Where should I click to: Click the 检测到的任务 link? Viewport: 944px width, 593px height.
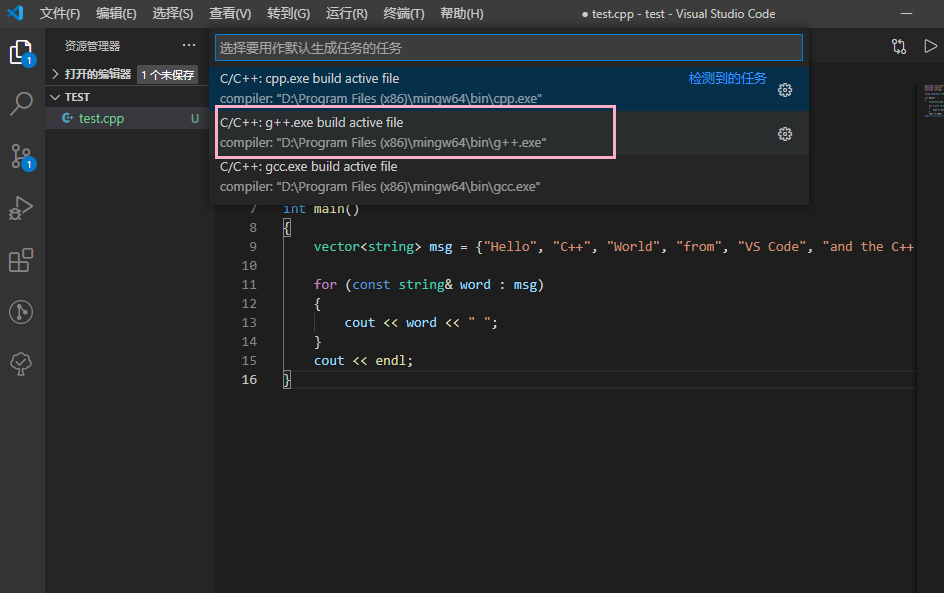(x=727, y=78)
